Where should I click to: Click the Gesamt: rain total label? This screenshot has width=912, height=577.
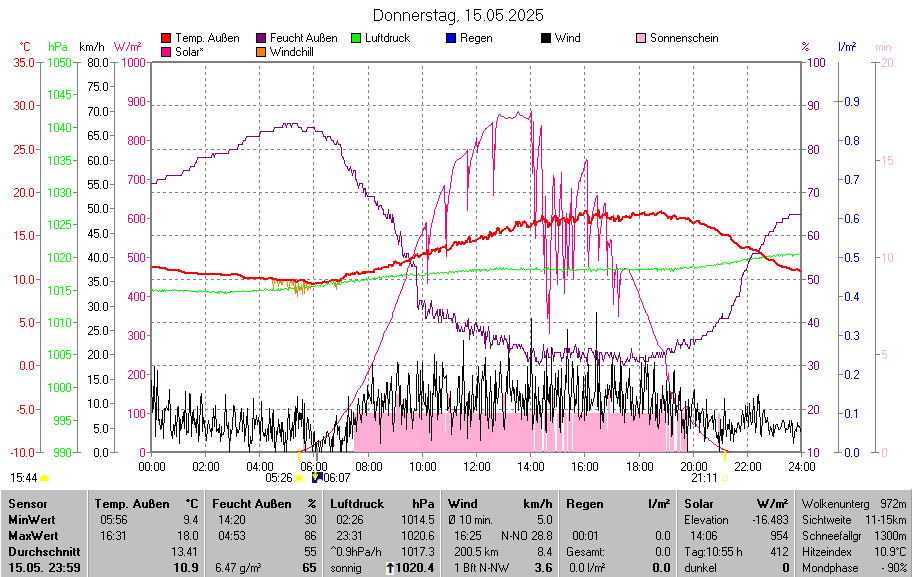(585, 551)
